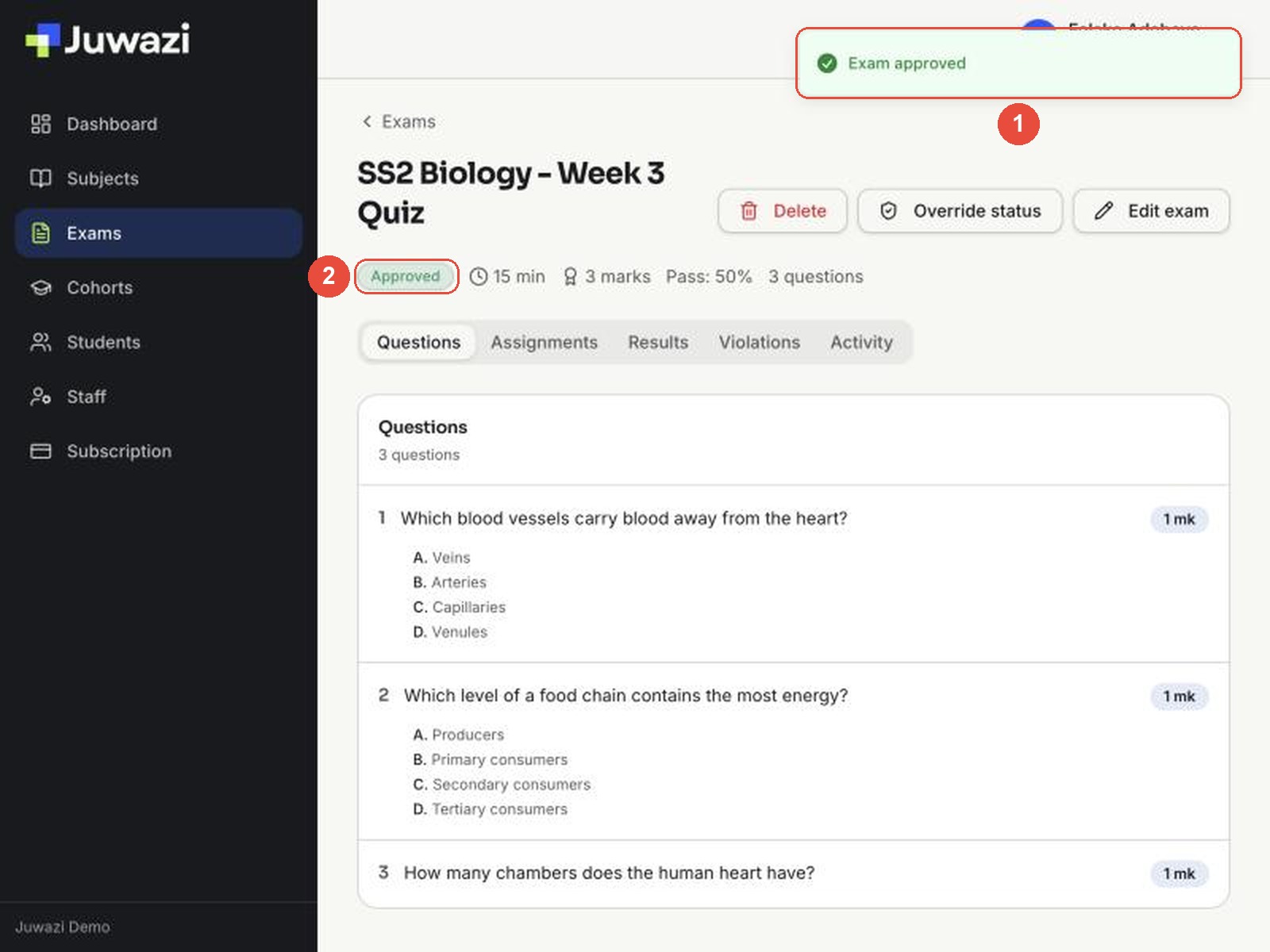
Task: Click the Cohorts graduation cap icon
Action: click(x=40, y=287)
